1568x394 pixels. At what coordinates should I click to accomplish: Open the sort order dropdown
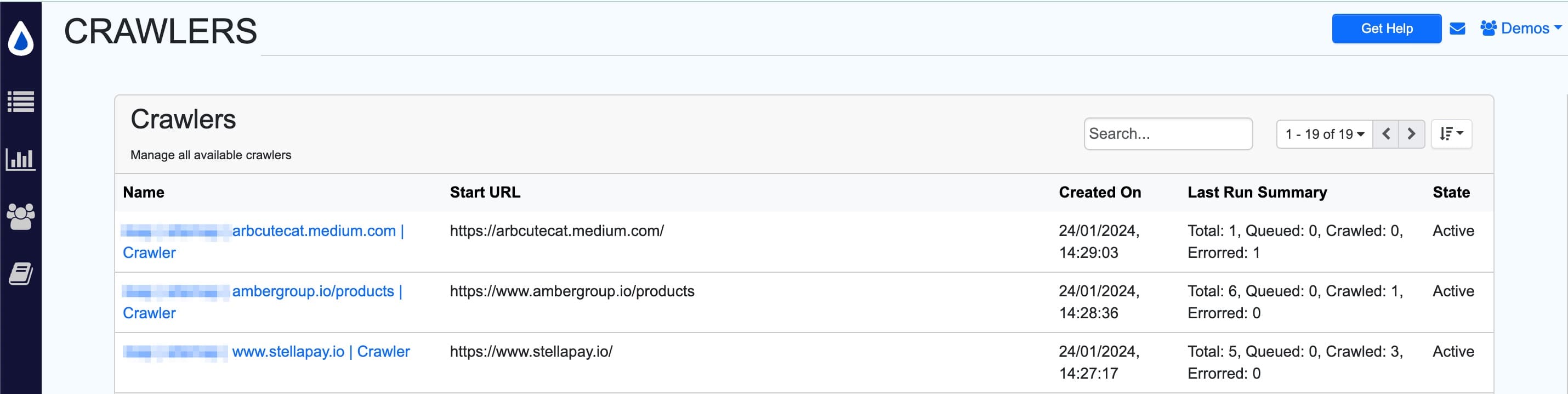tap(1451, 134)
